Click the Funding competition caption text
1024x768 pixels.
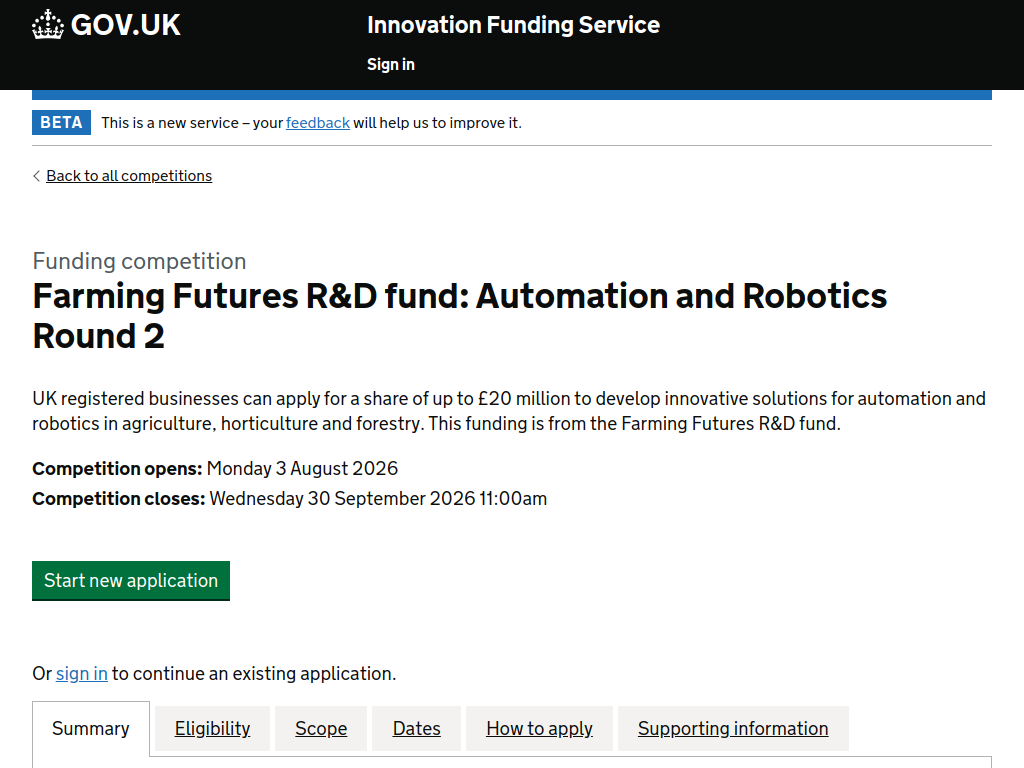pyautogui.click(x=139, y=261)
